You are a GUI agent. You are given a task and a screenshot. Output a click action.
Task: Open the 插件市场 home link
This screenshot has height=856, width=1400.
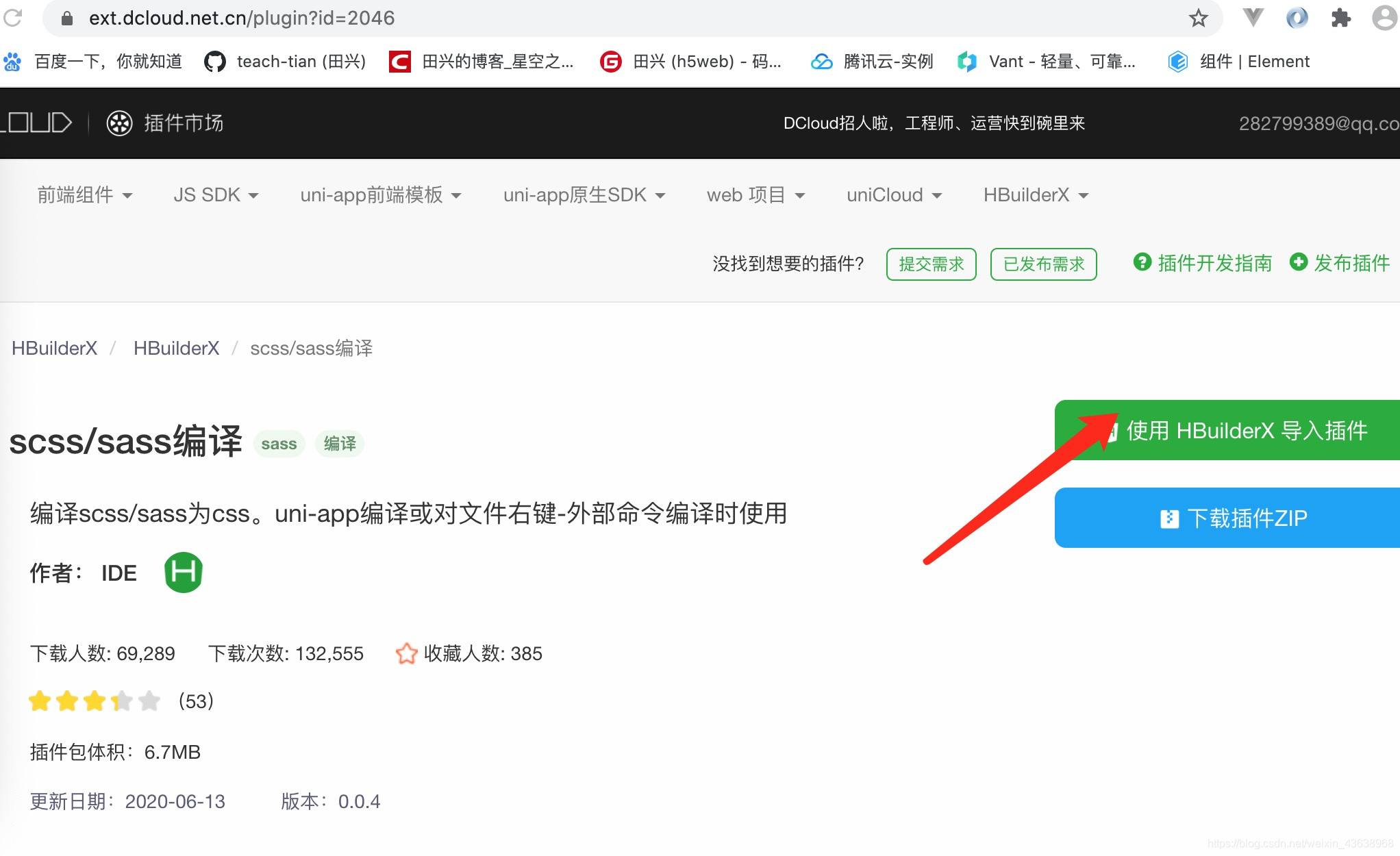[x=184, y=123]
